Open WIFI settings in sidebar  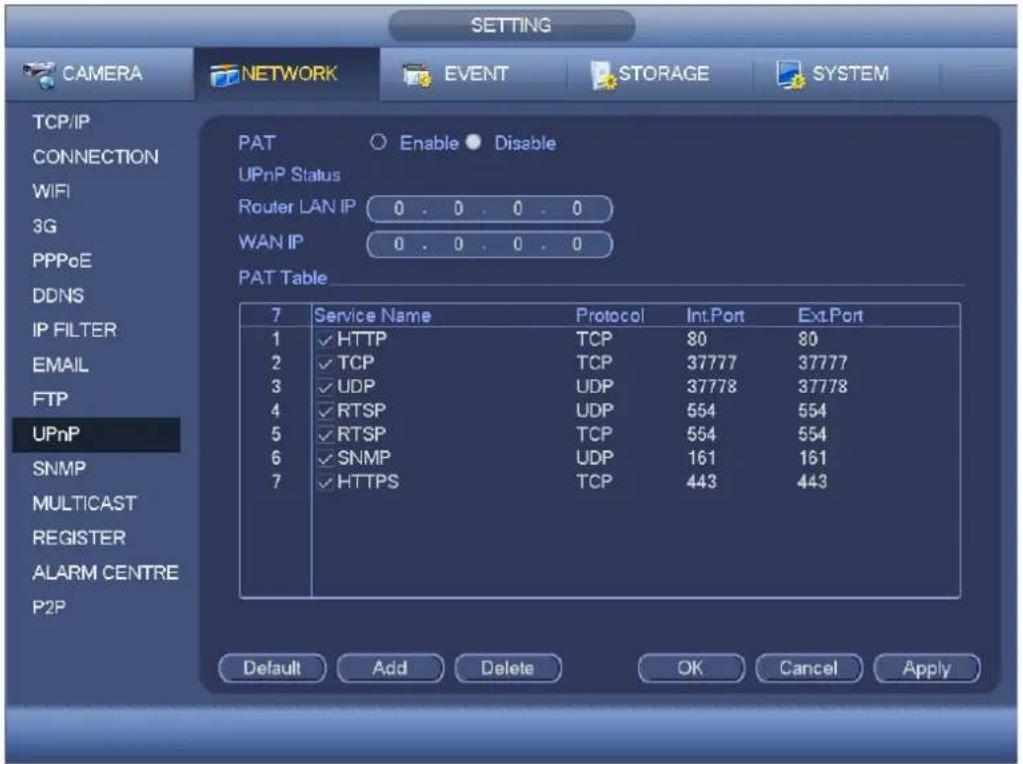click(x=51, y=191)
